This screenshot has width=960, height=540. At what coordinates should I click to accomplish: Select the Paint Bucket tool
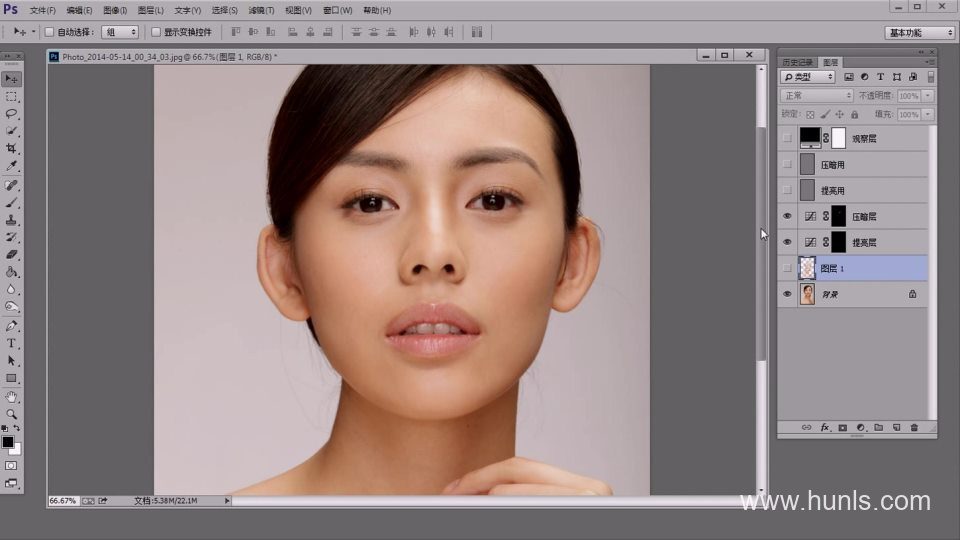click(12, 272)
